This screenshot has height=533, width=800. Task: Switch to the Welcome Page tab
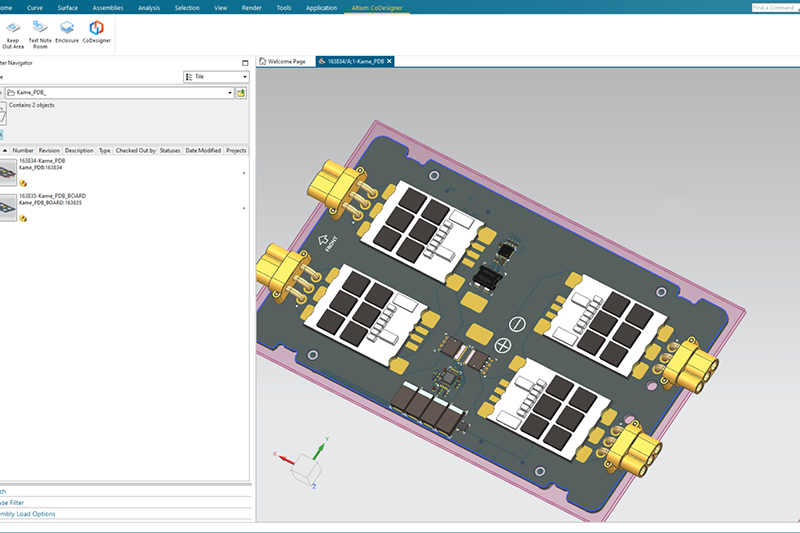pos(284,61)
